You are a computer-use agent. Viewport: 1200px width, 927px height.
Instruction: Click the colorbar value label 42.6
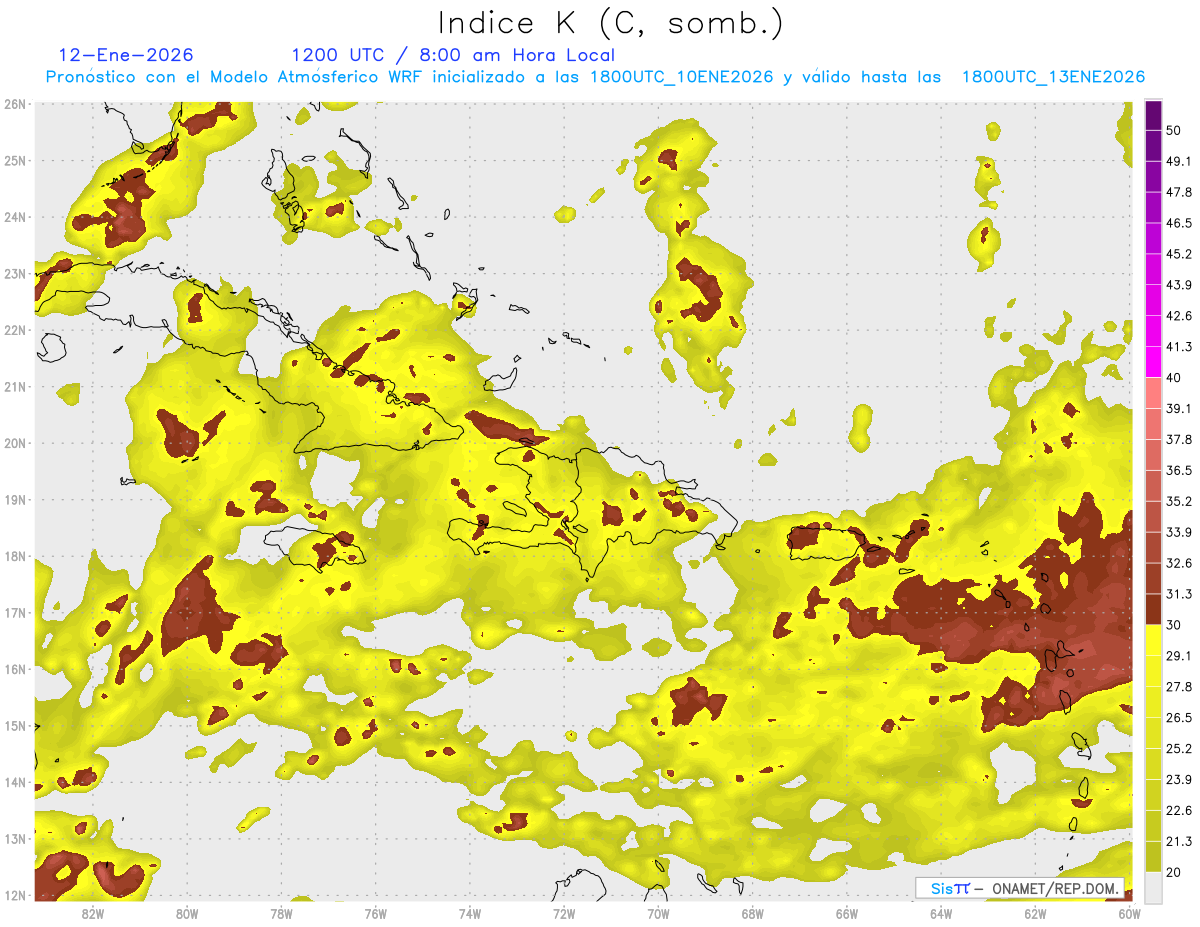pos(1179,315)
